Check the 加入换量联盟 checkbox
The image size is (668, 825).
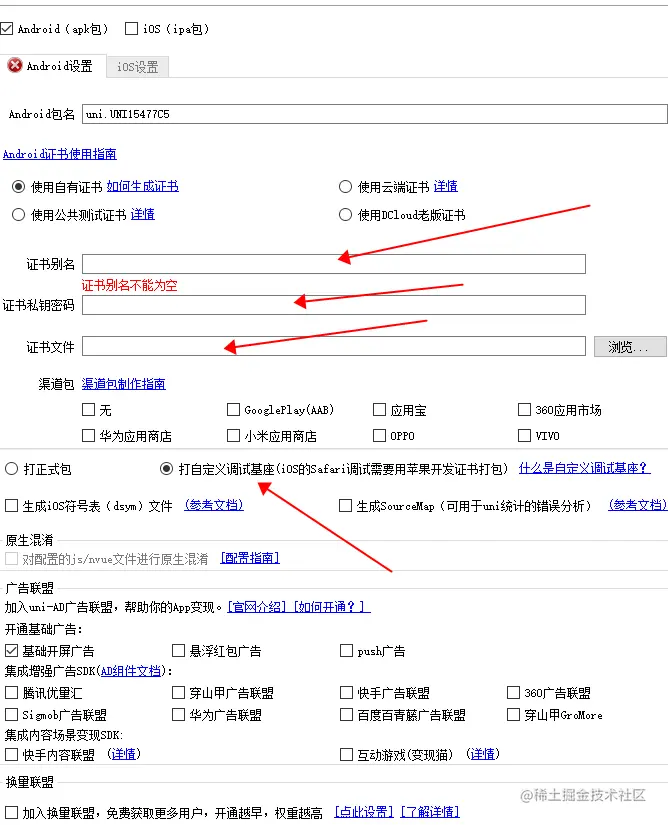(x=11, y=812)
